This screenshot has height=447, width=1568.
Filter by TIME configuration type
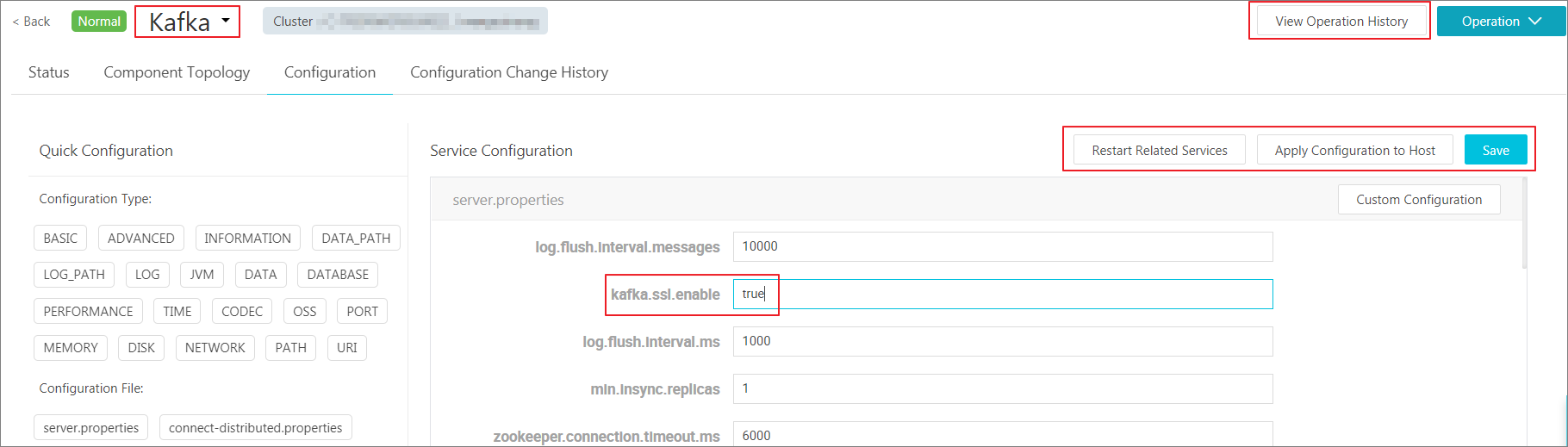tap(177, 312)
